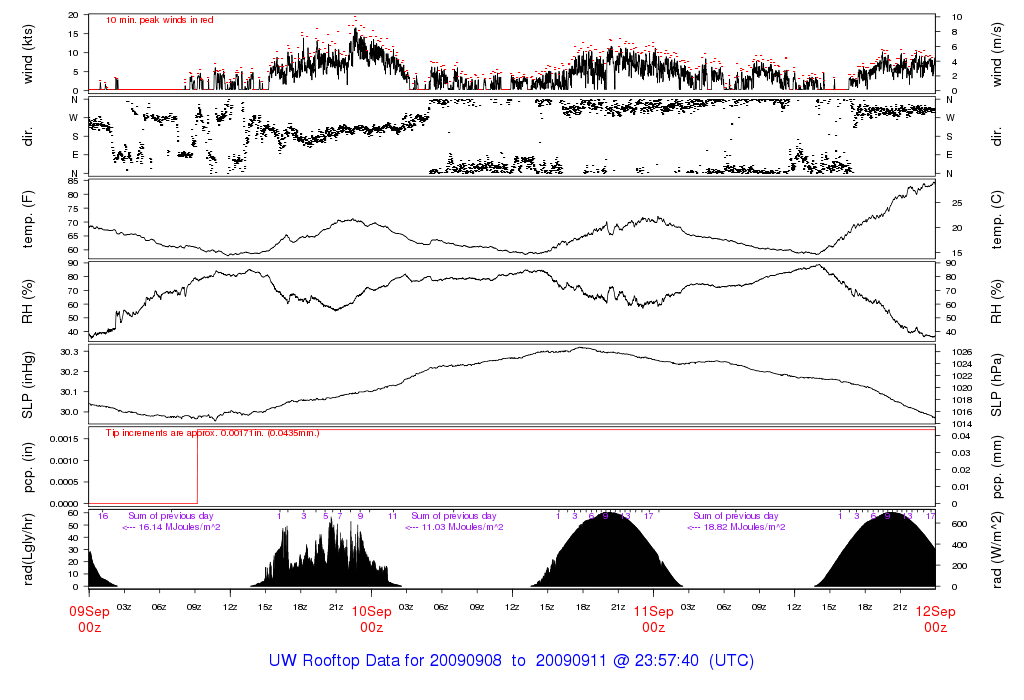This screenshot has height=700, width=1024.
Task: Click the '10 min. peak winds in red' note
Action: pos(159,20)
